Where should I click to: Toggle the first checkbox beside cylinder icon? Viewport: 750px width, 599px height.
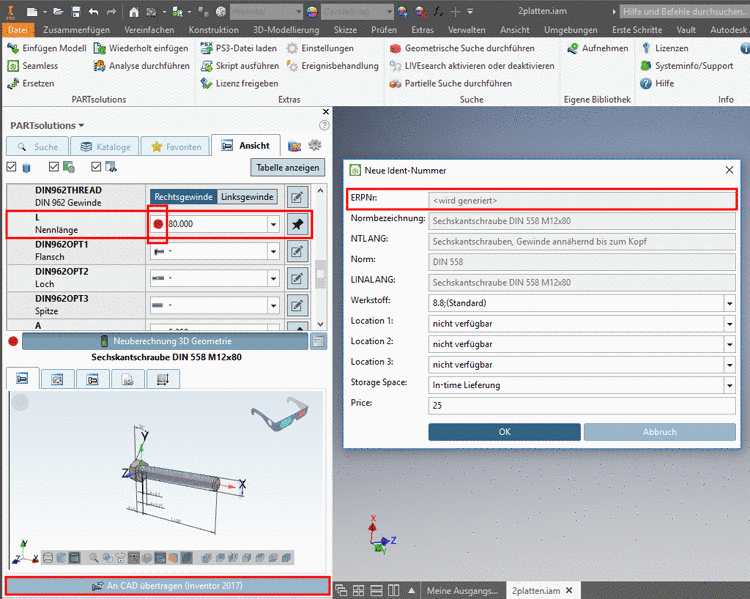coord(11,166)
